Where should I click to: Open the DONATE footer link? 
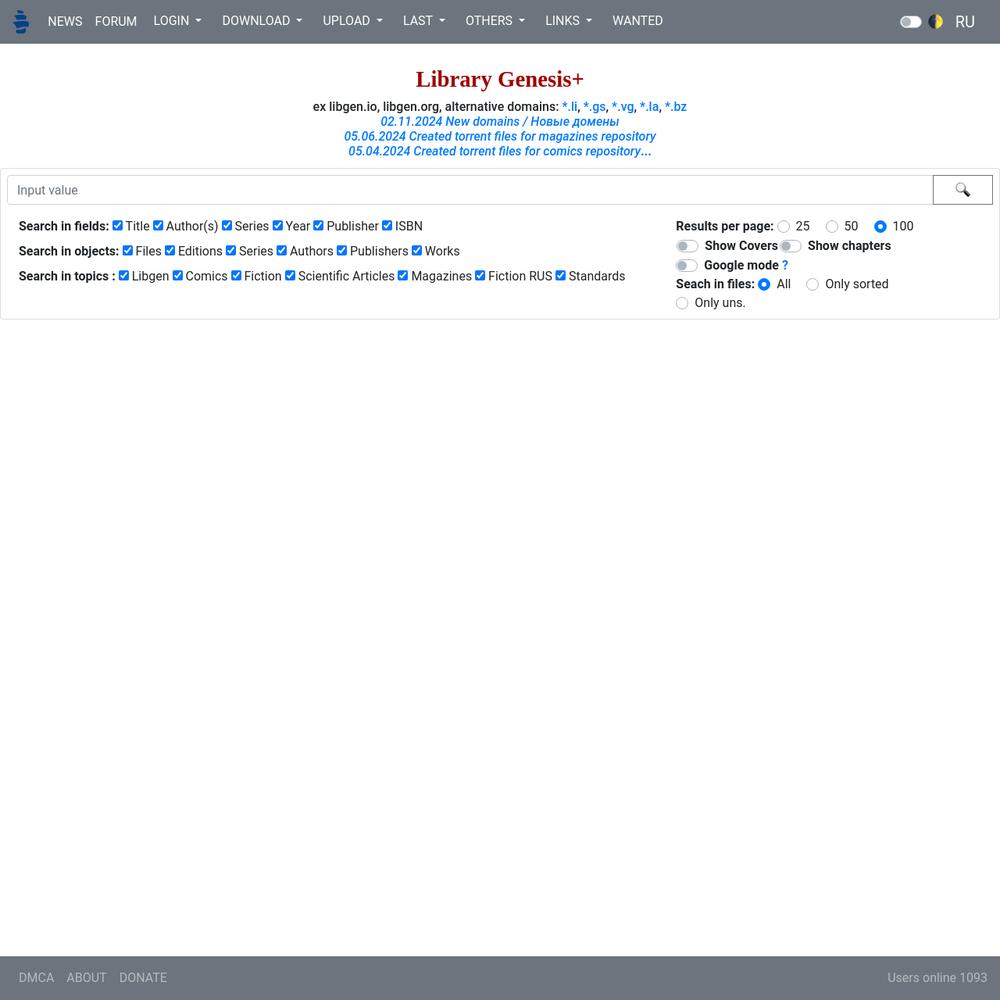(x=143, y=978)
